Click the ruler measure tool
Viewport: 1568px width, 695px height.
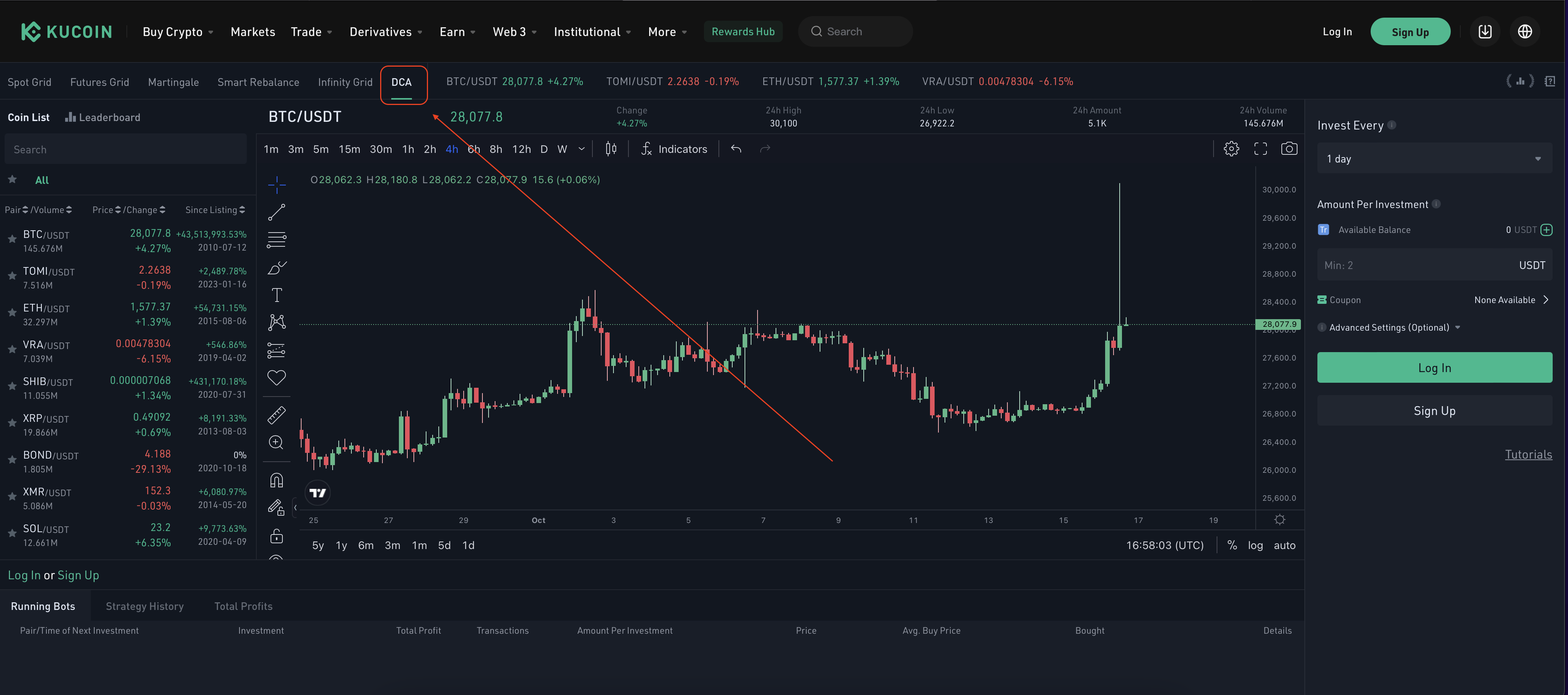point(276,415)
